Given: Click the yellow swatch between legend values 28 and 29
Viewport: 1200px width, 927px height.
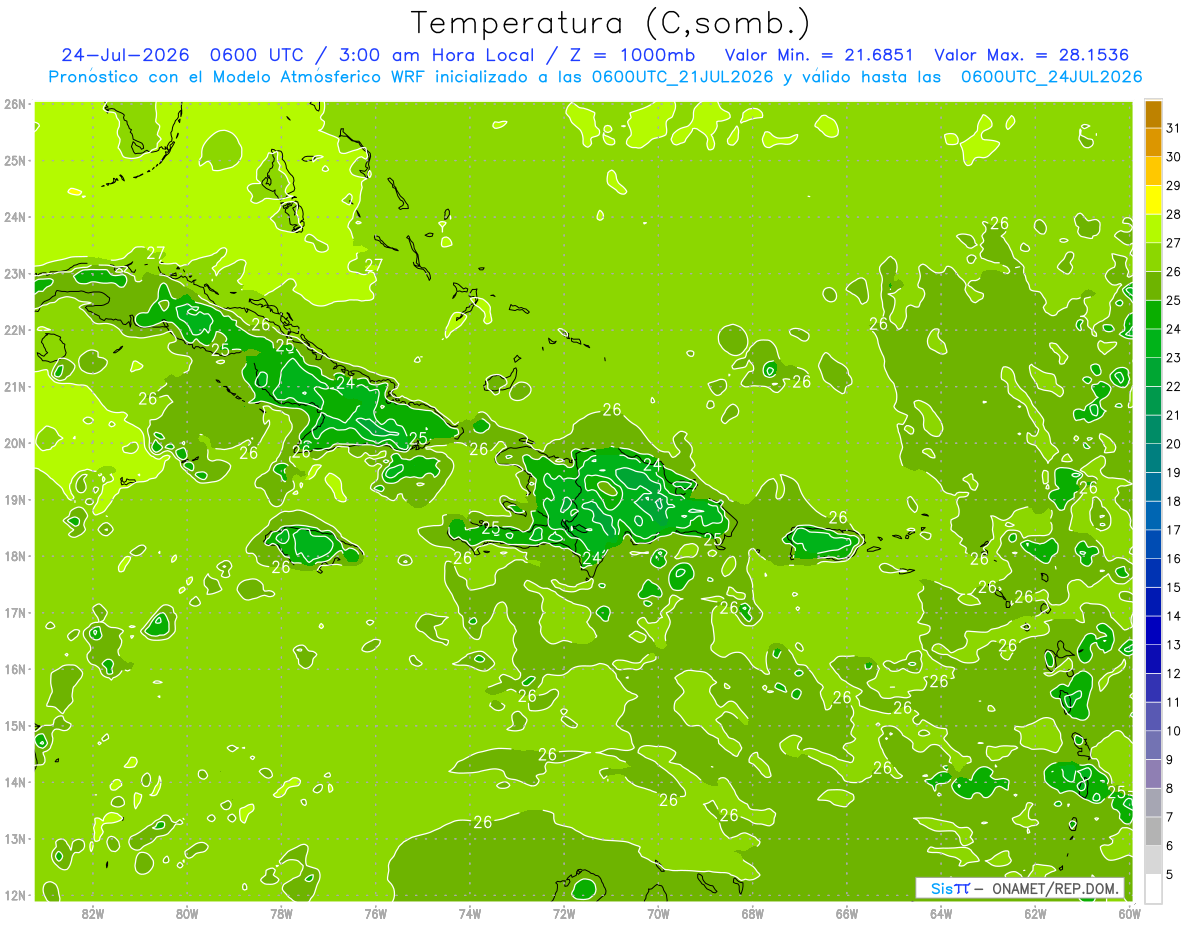Looking at the screenshot, I should pos(1153,200).
